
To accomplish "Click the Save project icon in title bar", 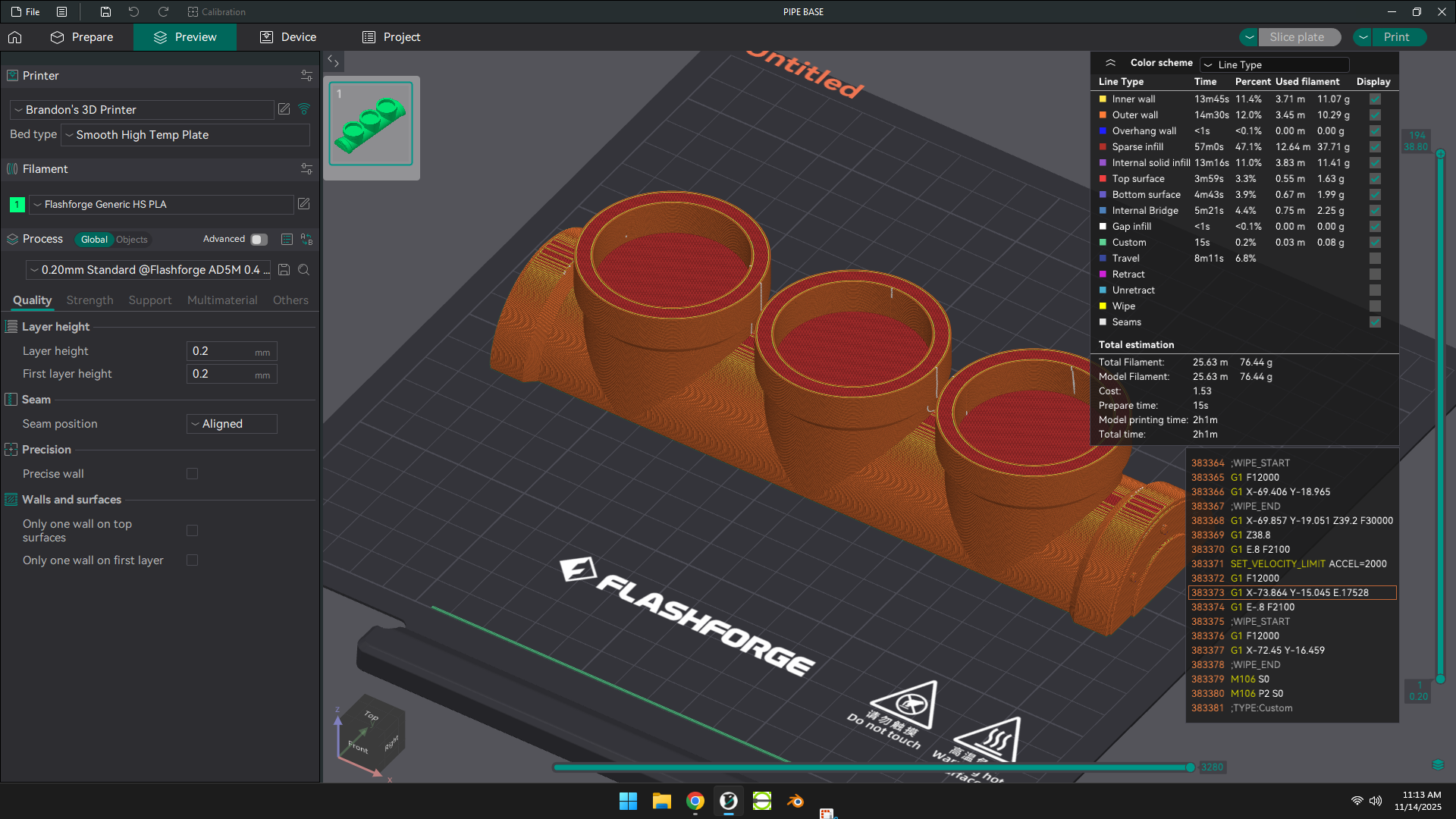I will (x=105, y=11).
